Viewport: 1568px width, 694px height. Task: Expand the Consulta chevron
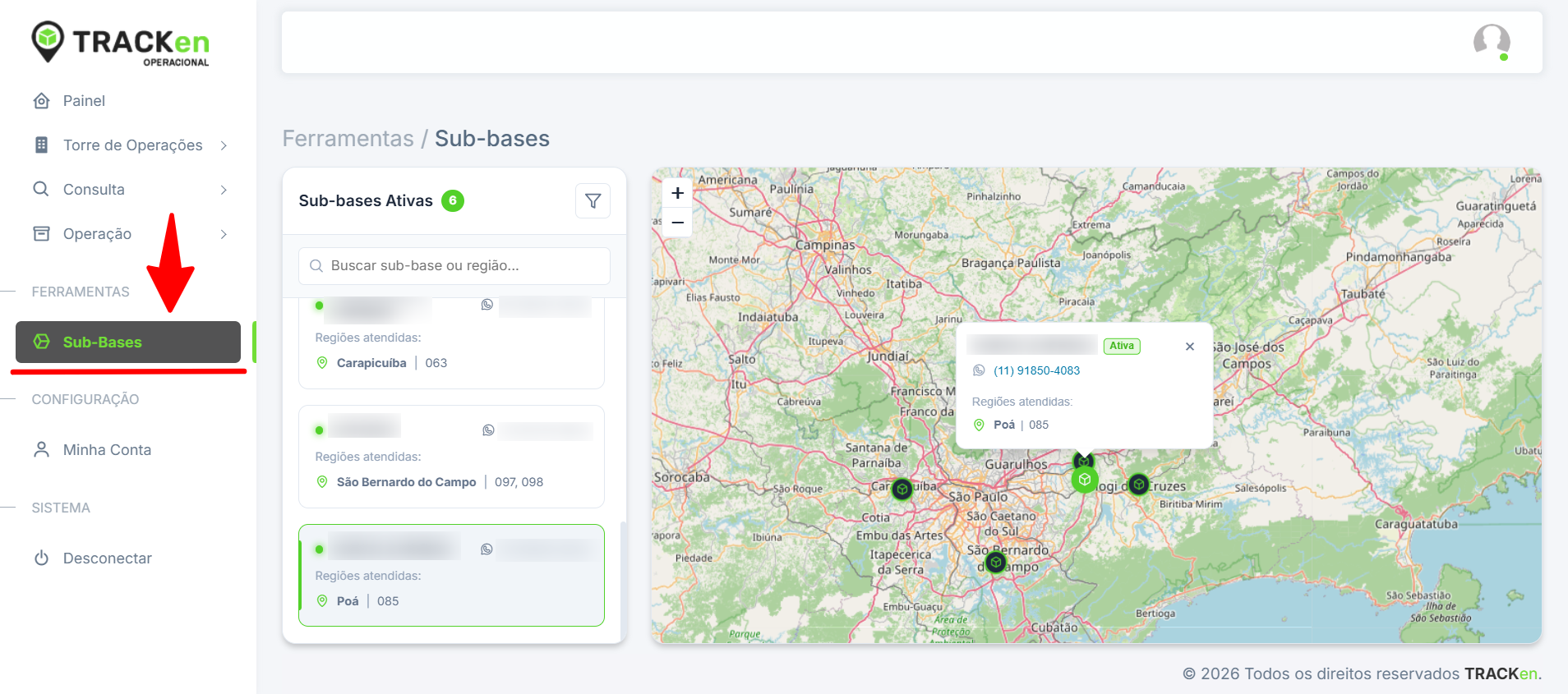pos(224,190)
